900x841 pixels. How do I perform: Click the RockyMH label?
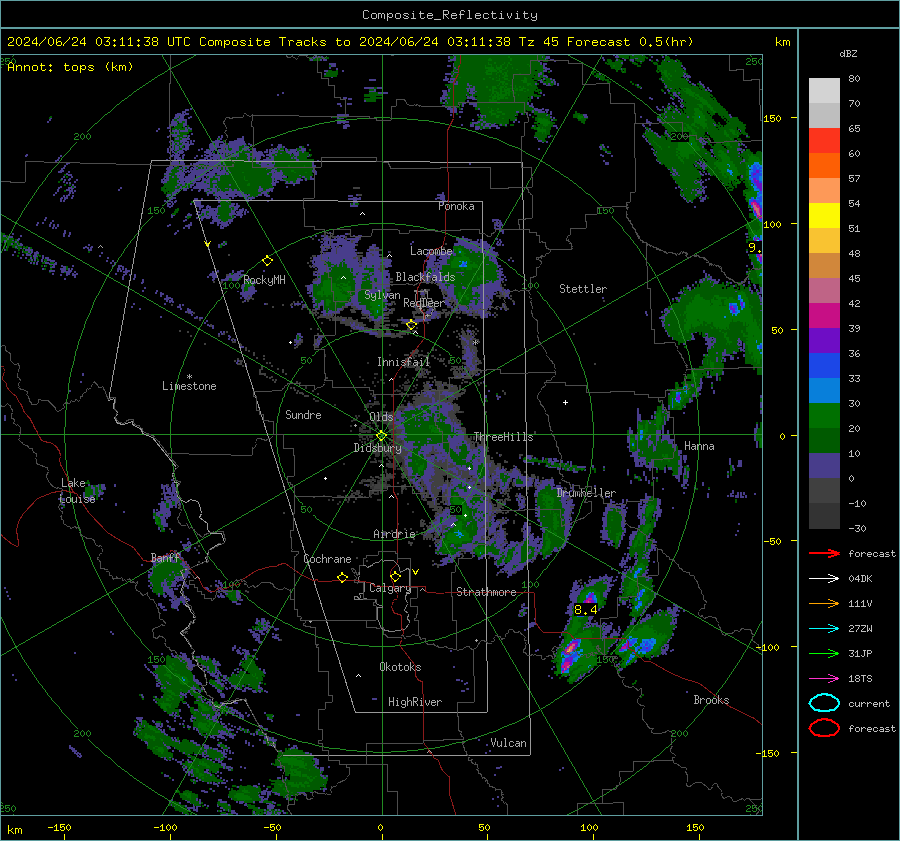(264, 280)
